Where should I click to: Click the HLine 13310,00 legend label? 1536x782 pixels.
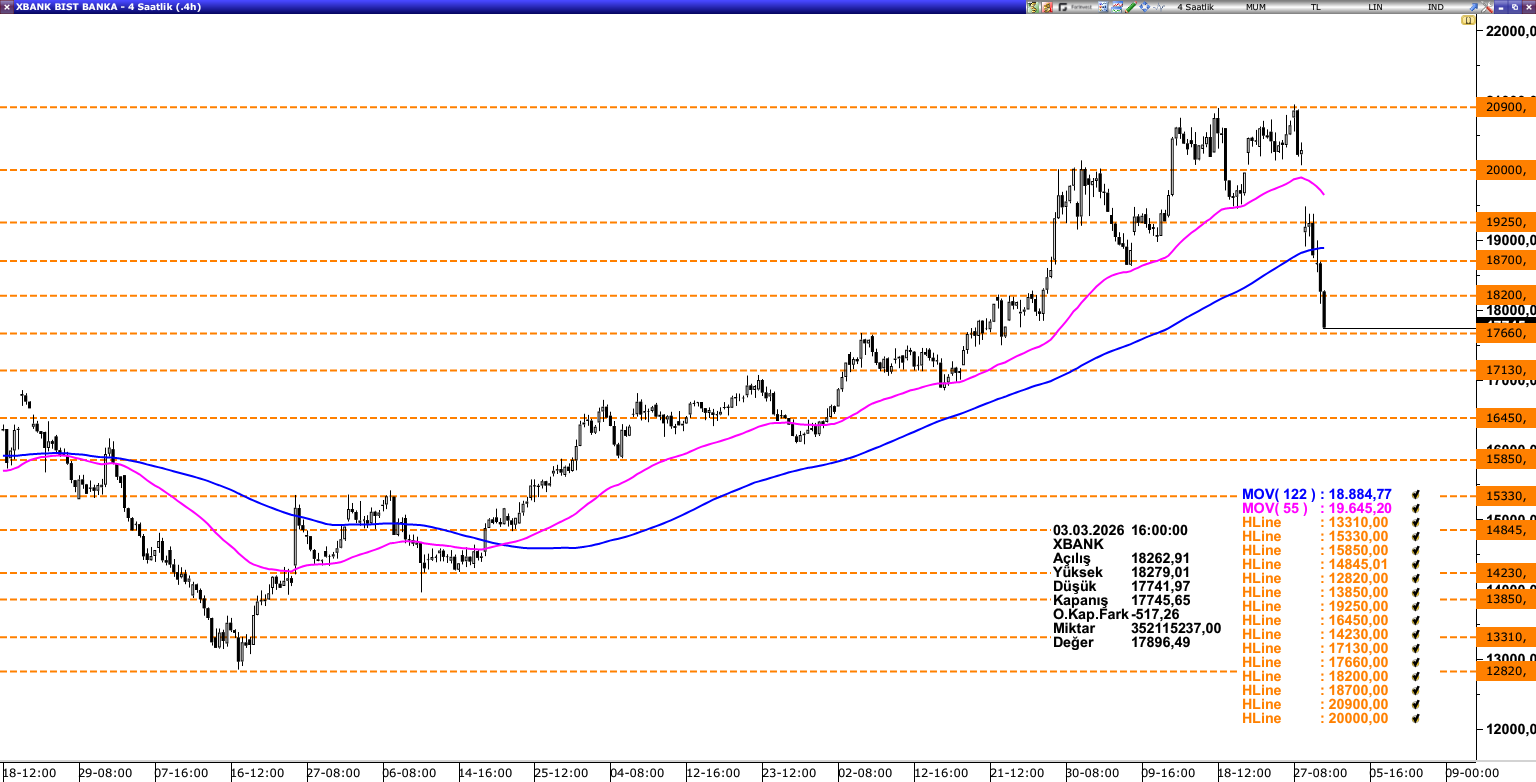coord(1315,522)
